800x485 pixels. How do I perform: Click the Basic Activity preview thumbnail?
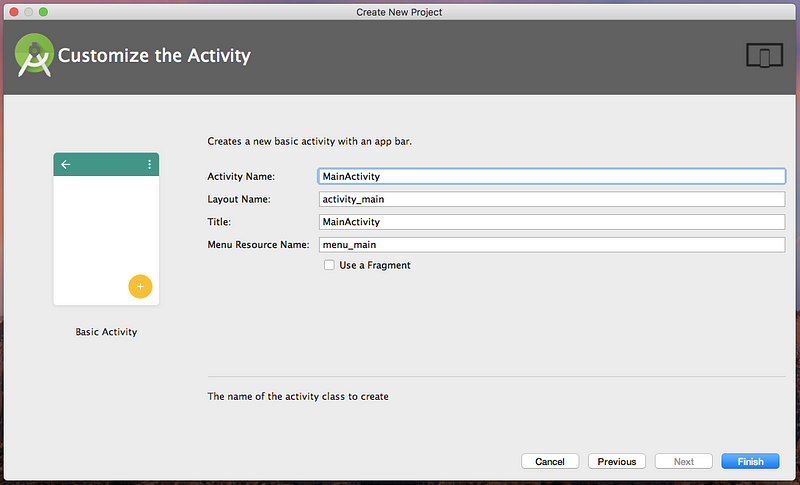pyautogui.click(x=106, y=229)
